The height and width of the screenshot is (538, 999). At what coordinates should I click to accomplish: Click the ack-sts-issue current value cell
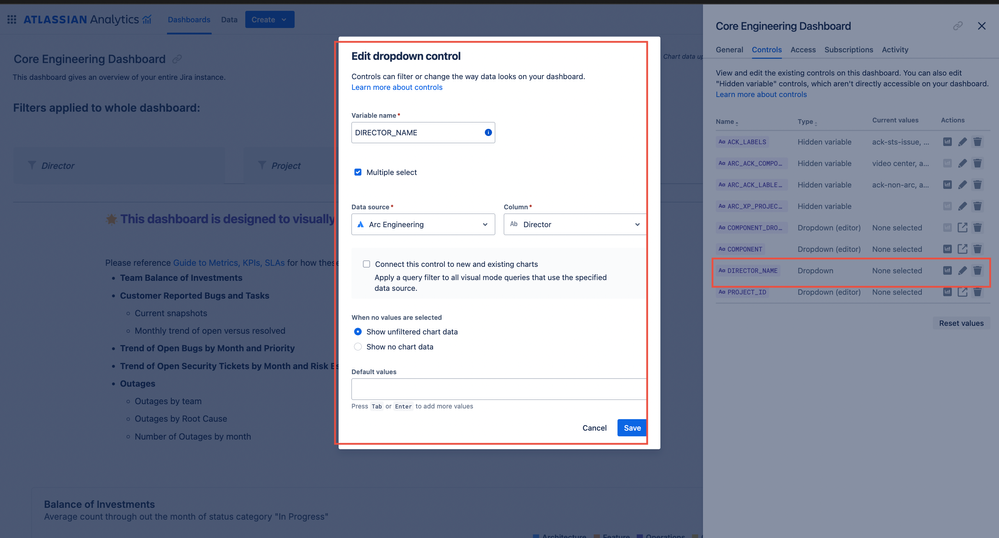click(900, 142)
